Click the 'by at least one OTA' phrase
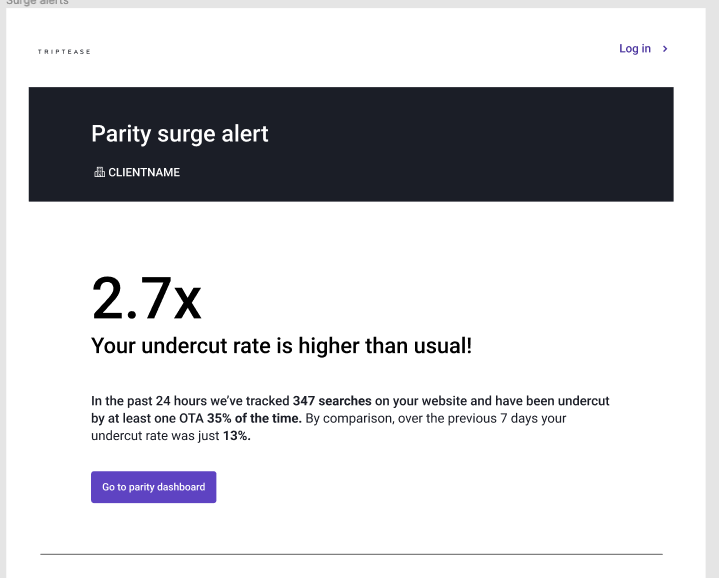719x578 pixels. tap(147, 418)
